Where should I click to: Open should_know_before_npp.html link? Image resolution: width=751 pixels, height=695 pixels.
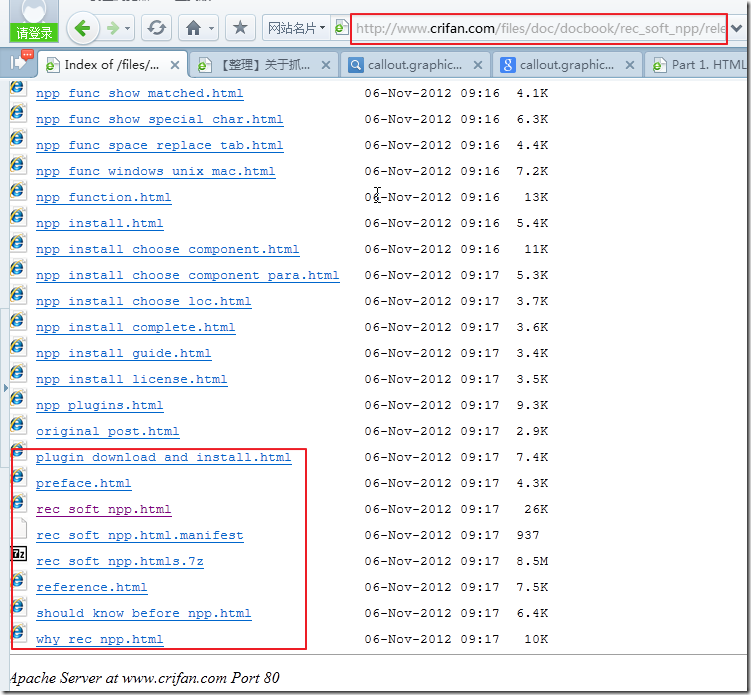click(144, 613)
